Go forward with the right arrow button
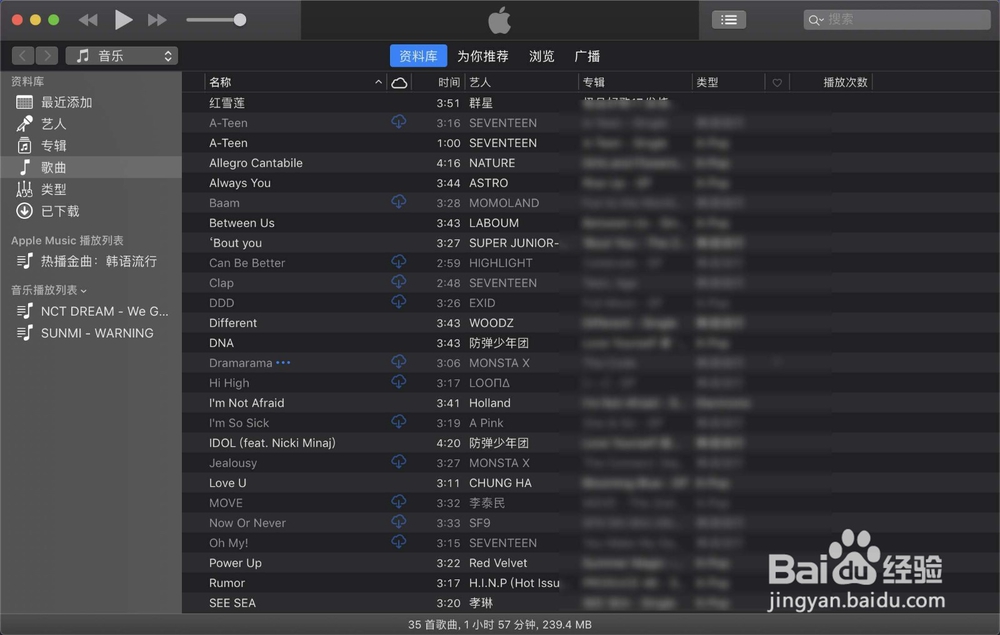1000x635 pixels. (47, 55)
